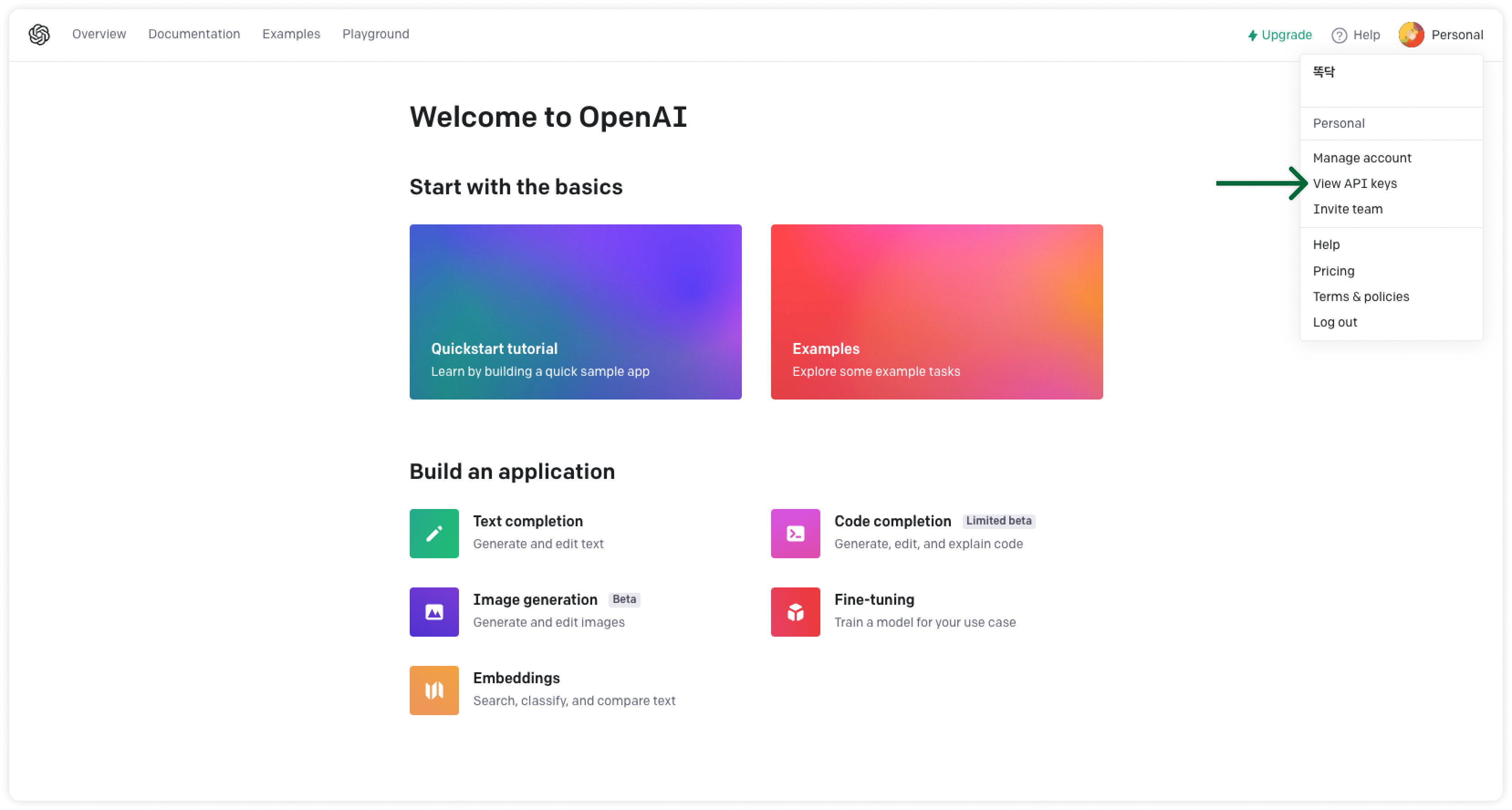Viewport: 1512px width, 810px height.
Task: Open the Playground tab
Action: [x=375, y=34]
